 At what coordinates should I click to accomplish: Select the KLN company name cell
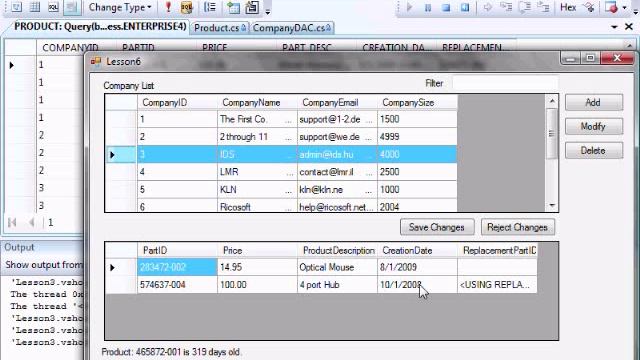257,189
